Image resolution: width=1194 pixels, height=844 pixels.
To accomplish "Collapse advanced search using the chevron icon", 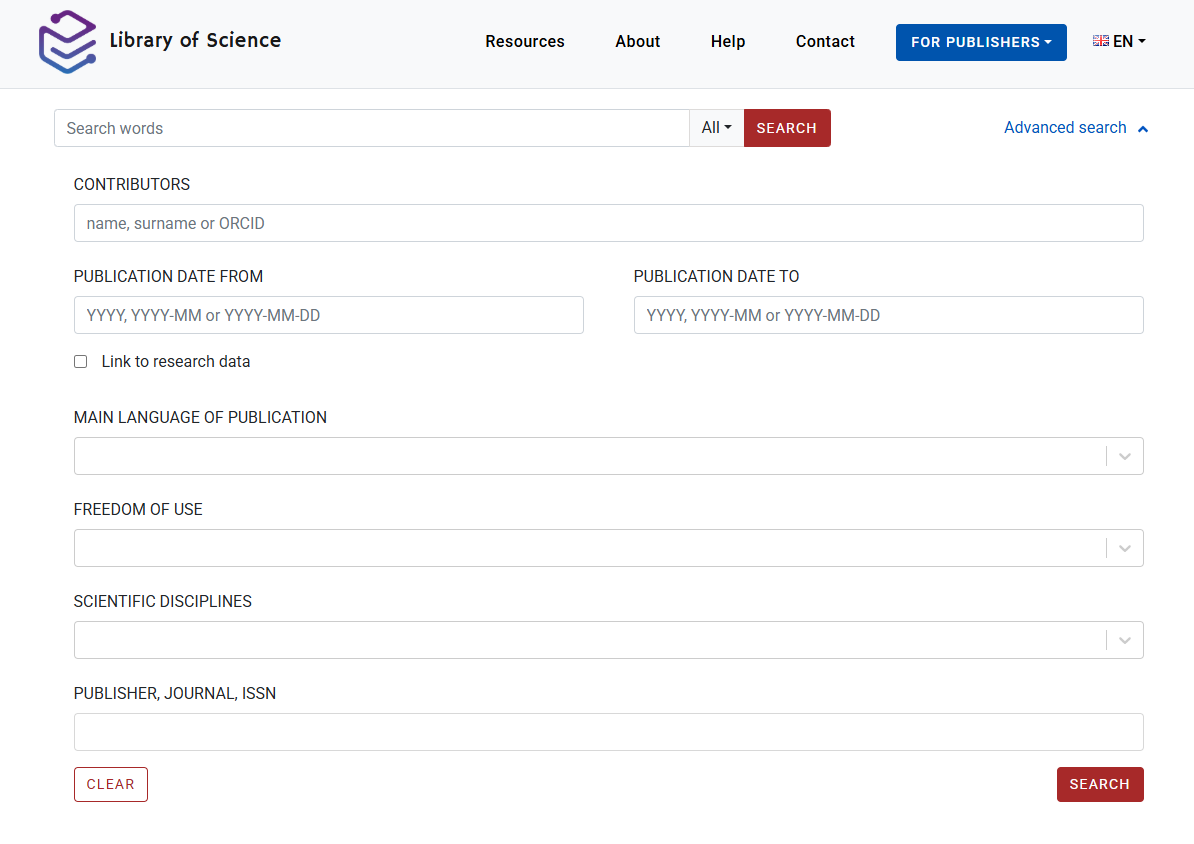I will pos(1143,129).
